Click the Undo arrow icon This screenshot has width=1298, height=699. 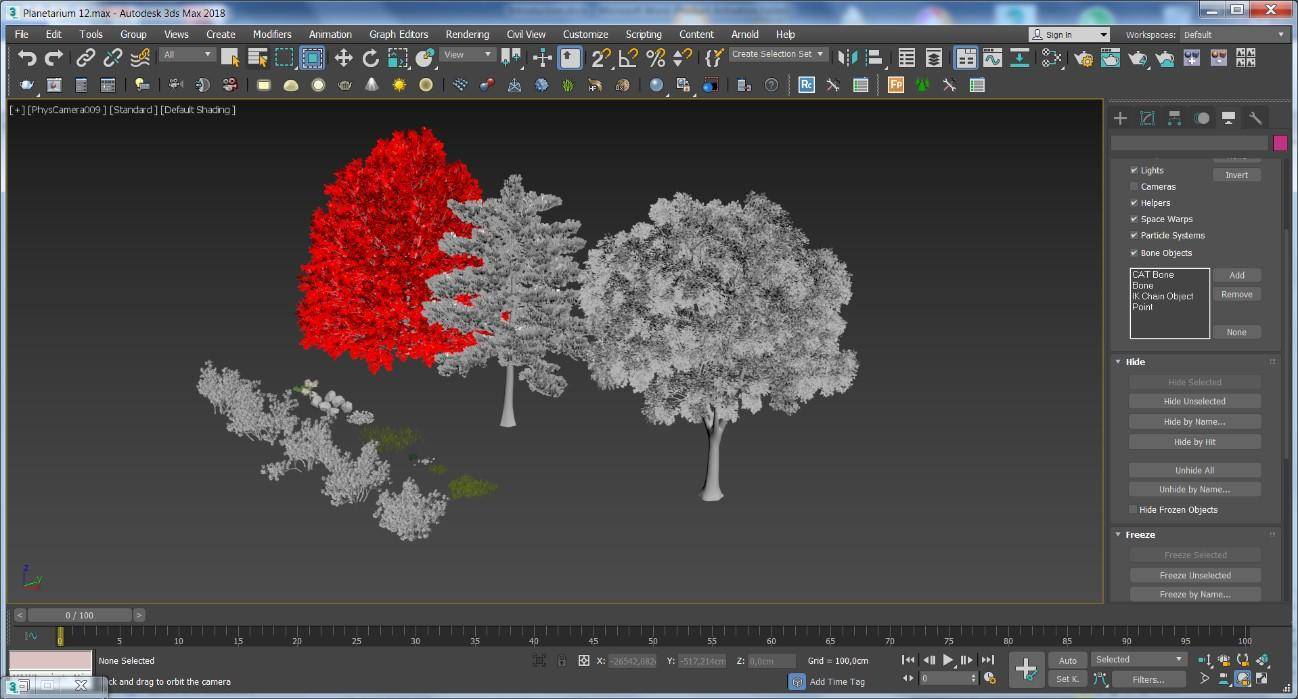click(27, 58)
